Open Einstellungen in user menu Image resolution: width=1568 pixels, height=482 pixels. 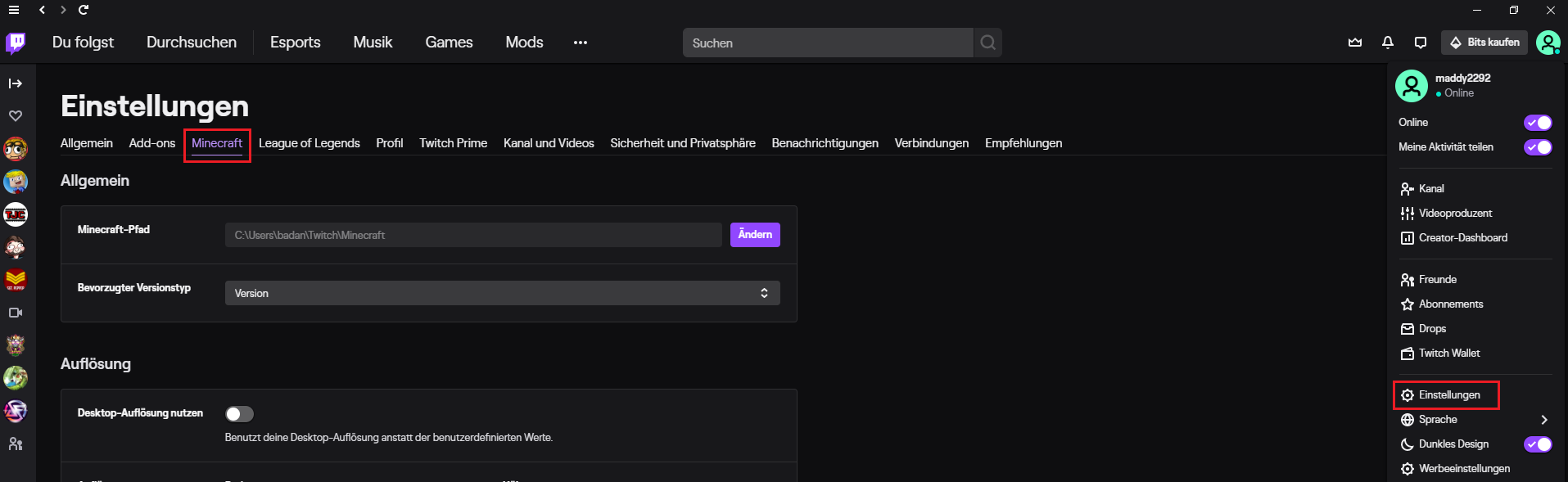(x=1446, y=395)
